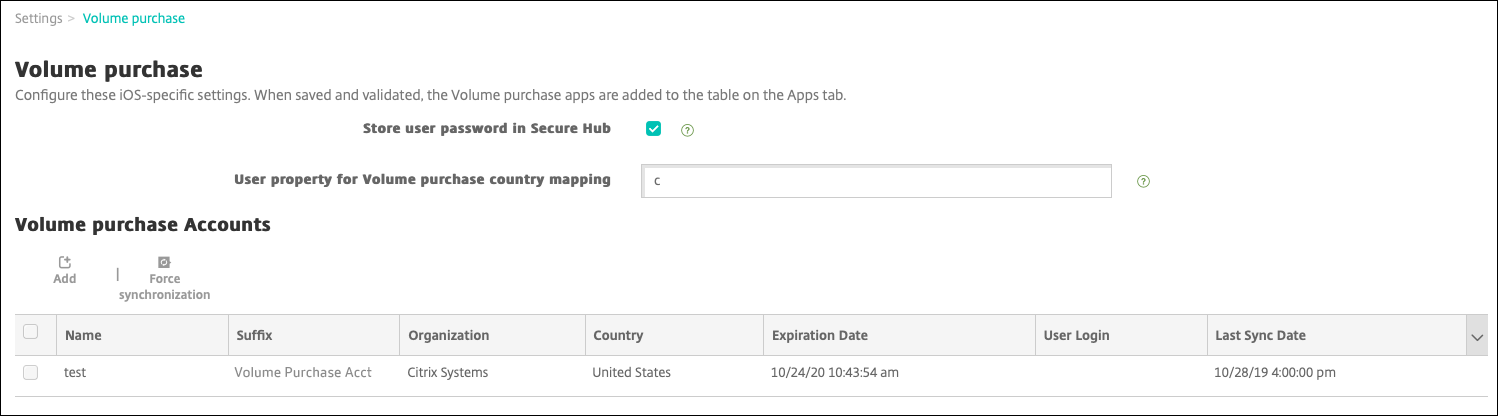Image resolution: width=1498 pixels, height=416 pixels.
Task: Tick the checkbox for test account row
Action: tap(30, 372)
